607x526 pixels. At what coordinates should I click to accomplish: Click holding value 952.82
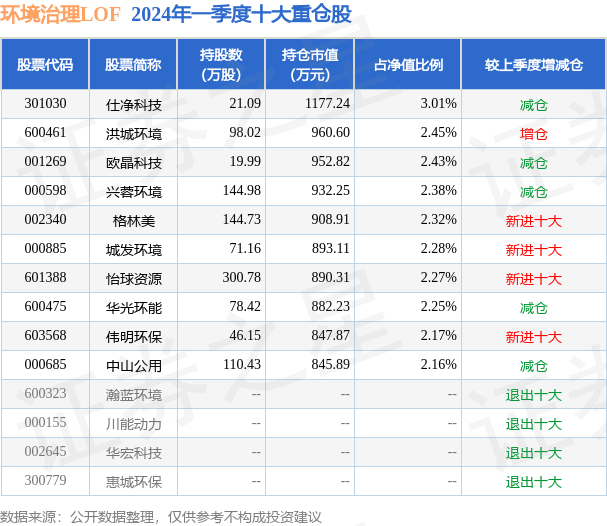tap(331, 161)
